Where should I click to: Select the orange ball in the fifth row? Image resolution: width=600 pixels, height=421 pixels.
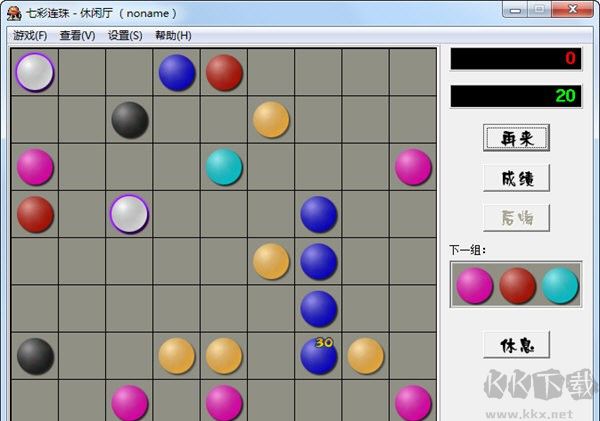(x=271, y=261)
